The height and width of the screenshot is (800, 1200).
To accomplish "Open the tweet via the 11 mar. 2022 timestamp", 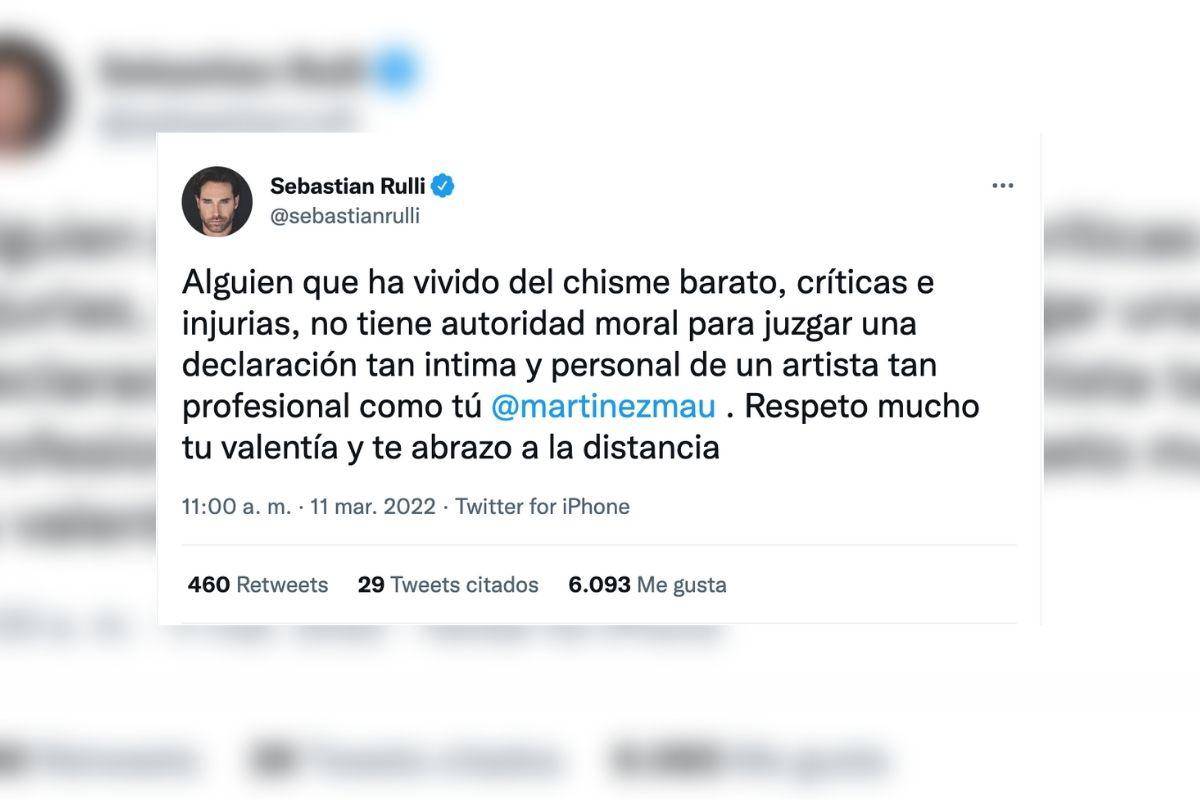I will (x=372, y=506).
